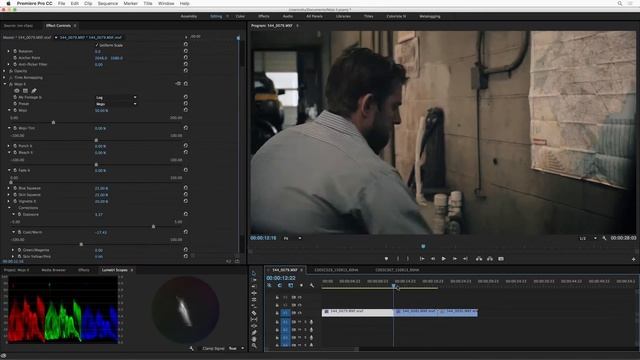
Task: Toggle animation stopwatch for Rotation
Action: click(15, 51)
